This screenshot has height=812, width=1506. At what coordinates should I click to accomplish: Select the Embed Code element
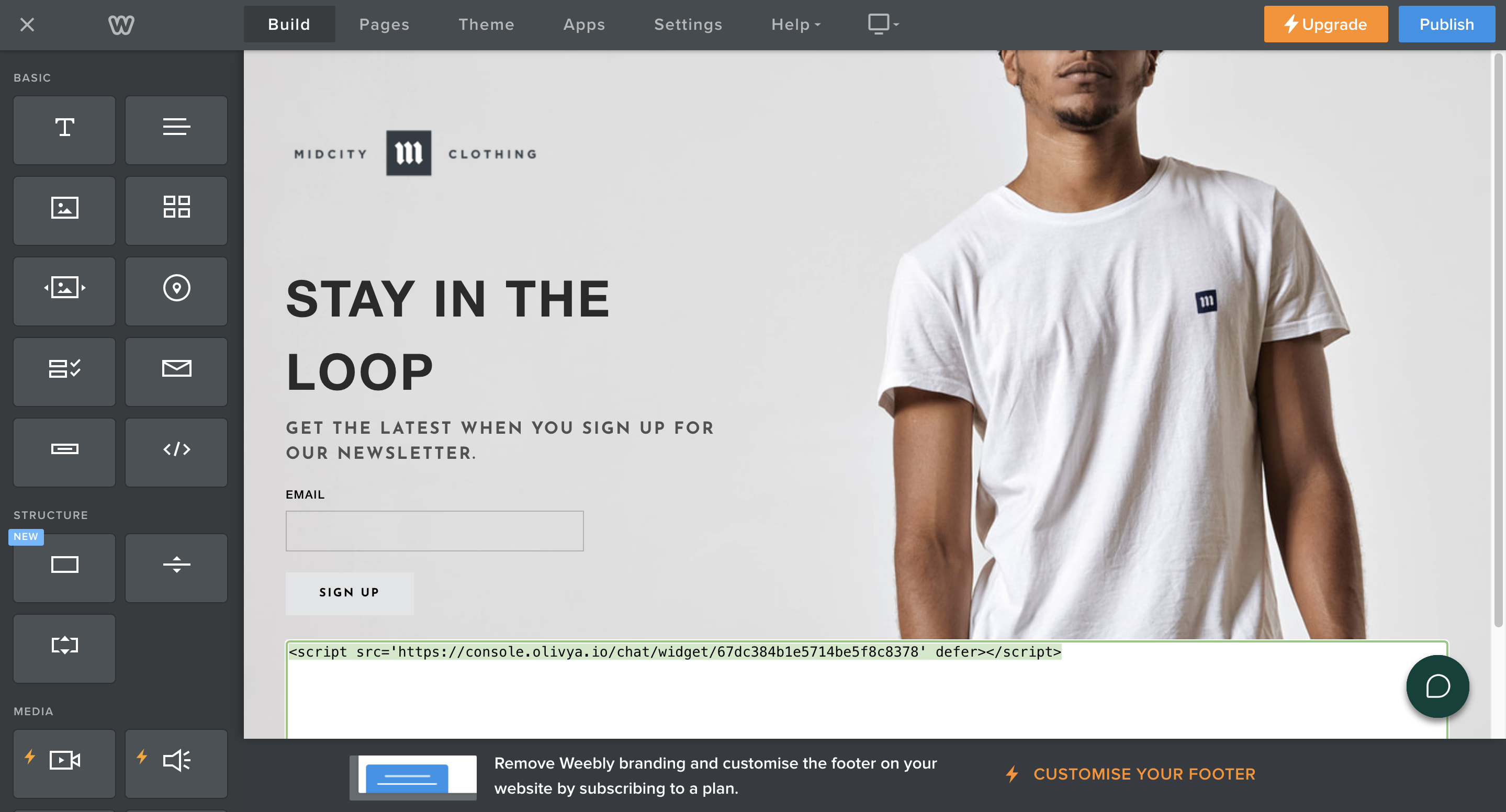pos(176,452)
